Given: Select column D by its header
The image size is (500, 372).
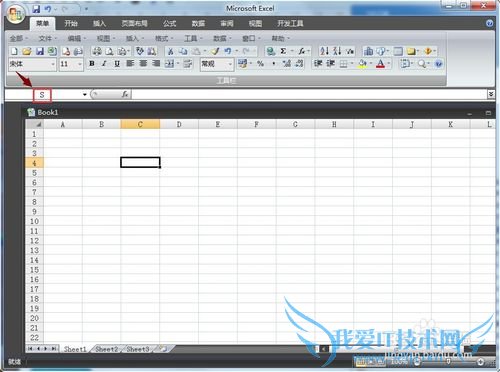Looking at the screenshot, I should click(179, 124).
